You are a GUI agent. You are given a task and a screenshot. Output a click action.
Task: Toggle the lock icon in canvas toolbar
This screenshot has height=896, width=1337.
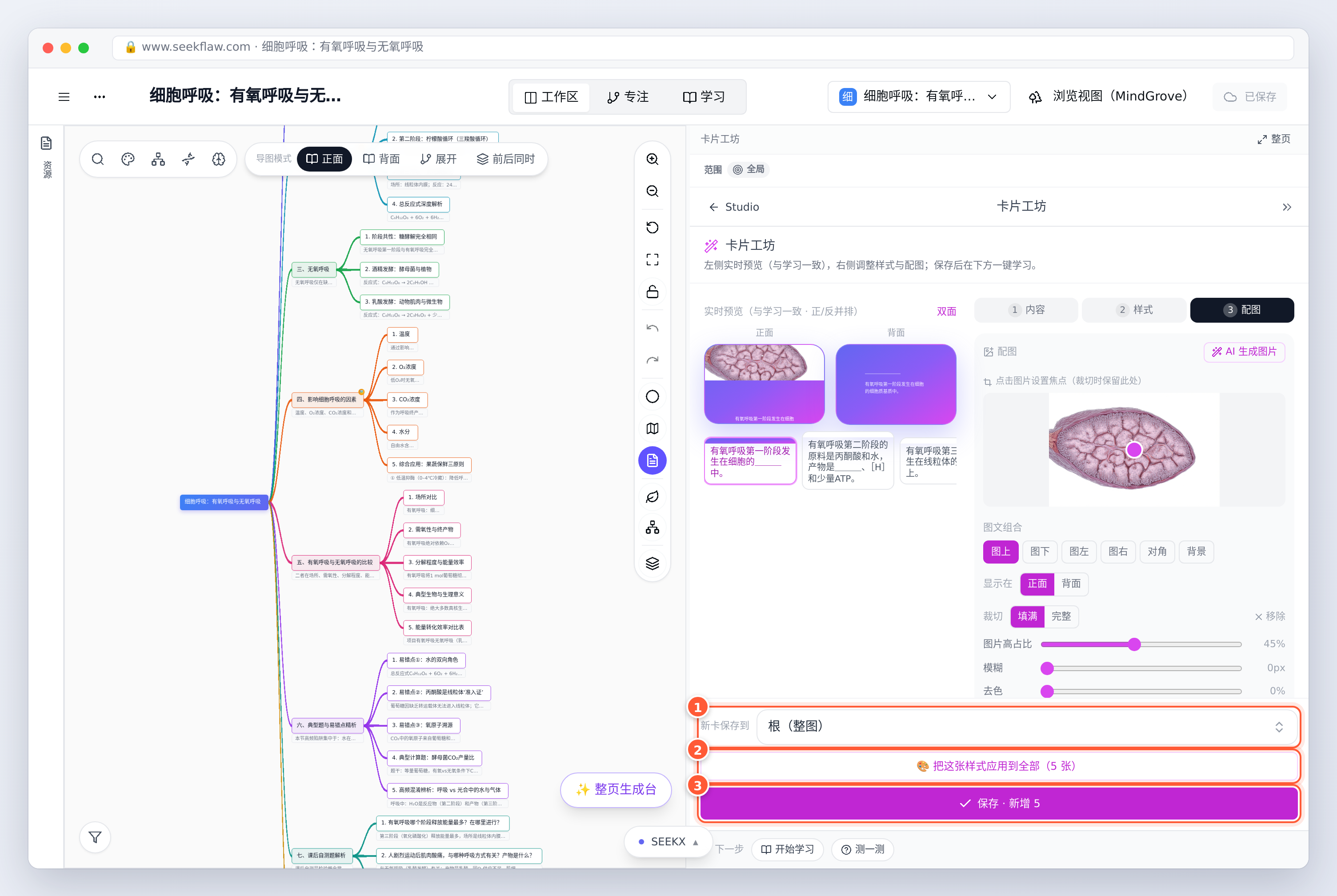click(652, 292)
